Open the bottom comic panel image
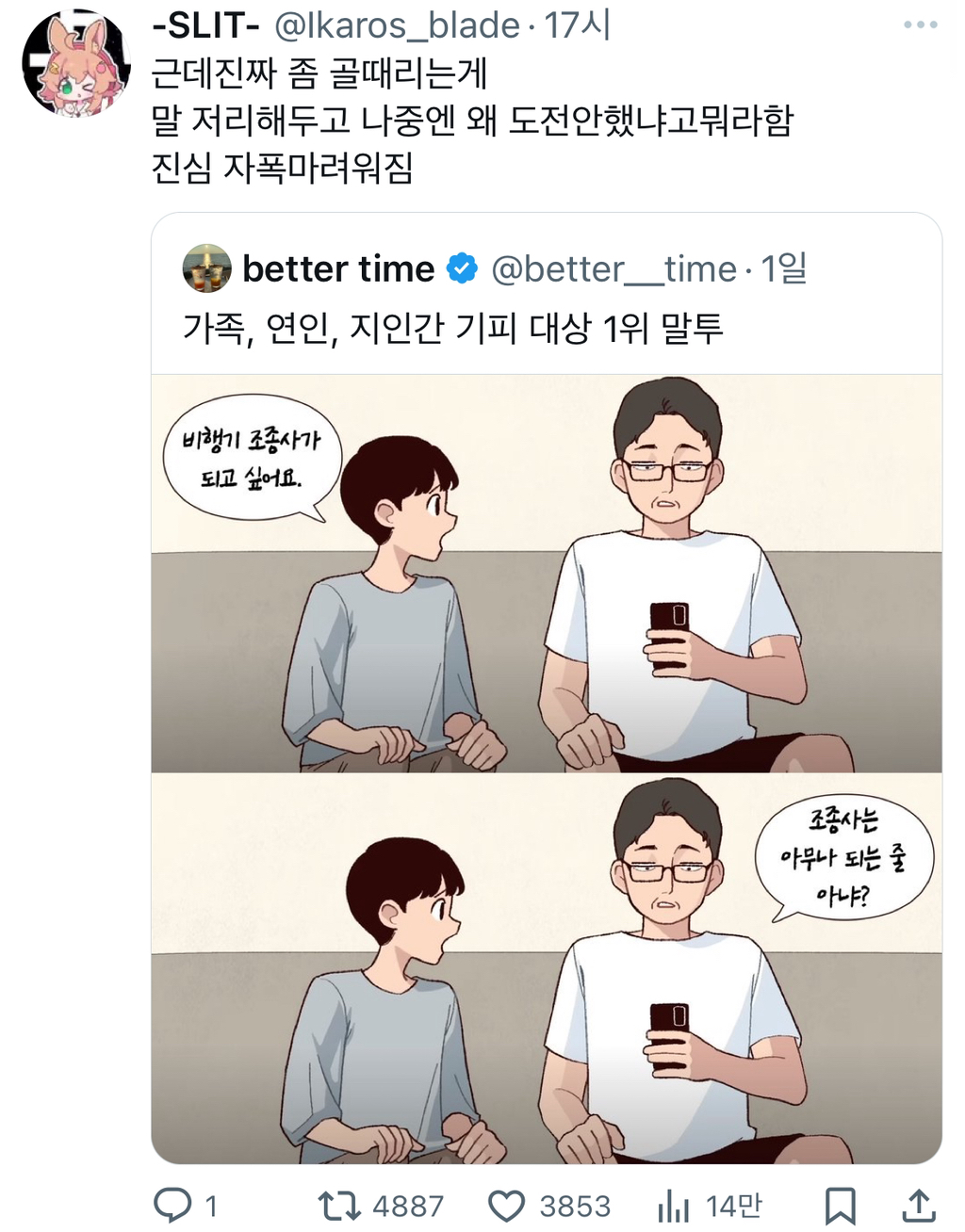Viewport: 965px width, 1232px height. pyautogui.click(x=547, y=968)
